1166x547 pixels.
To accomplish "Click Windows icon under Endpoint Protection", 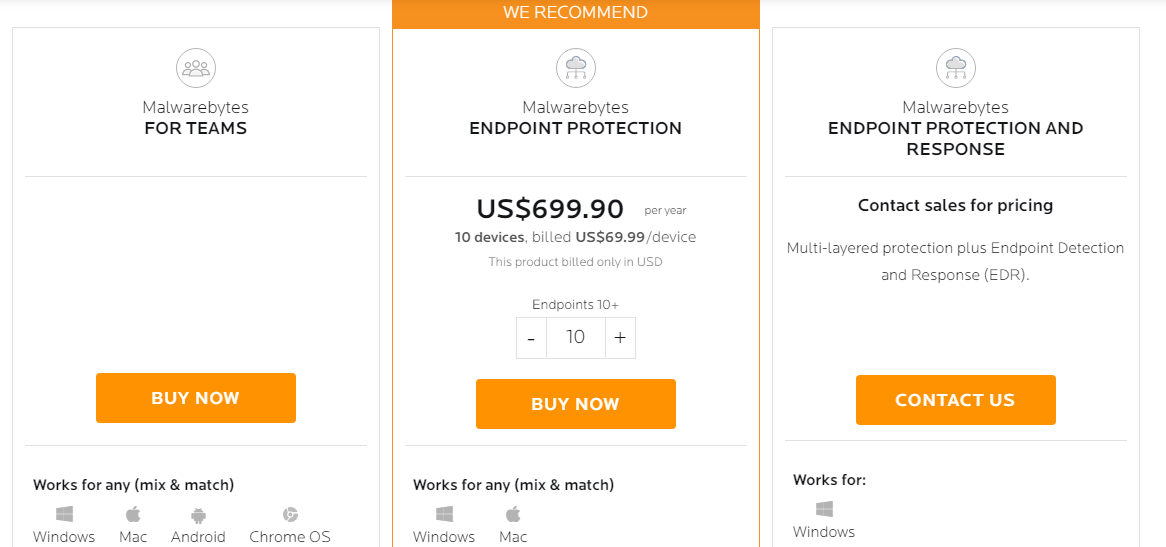I will 444,514.
